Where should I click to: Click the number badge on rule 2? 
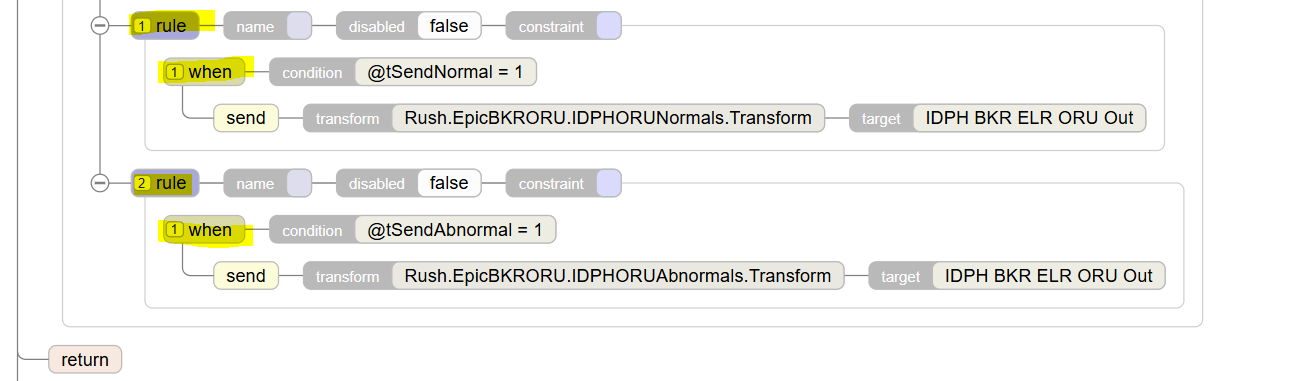click(143, 183)
